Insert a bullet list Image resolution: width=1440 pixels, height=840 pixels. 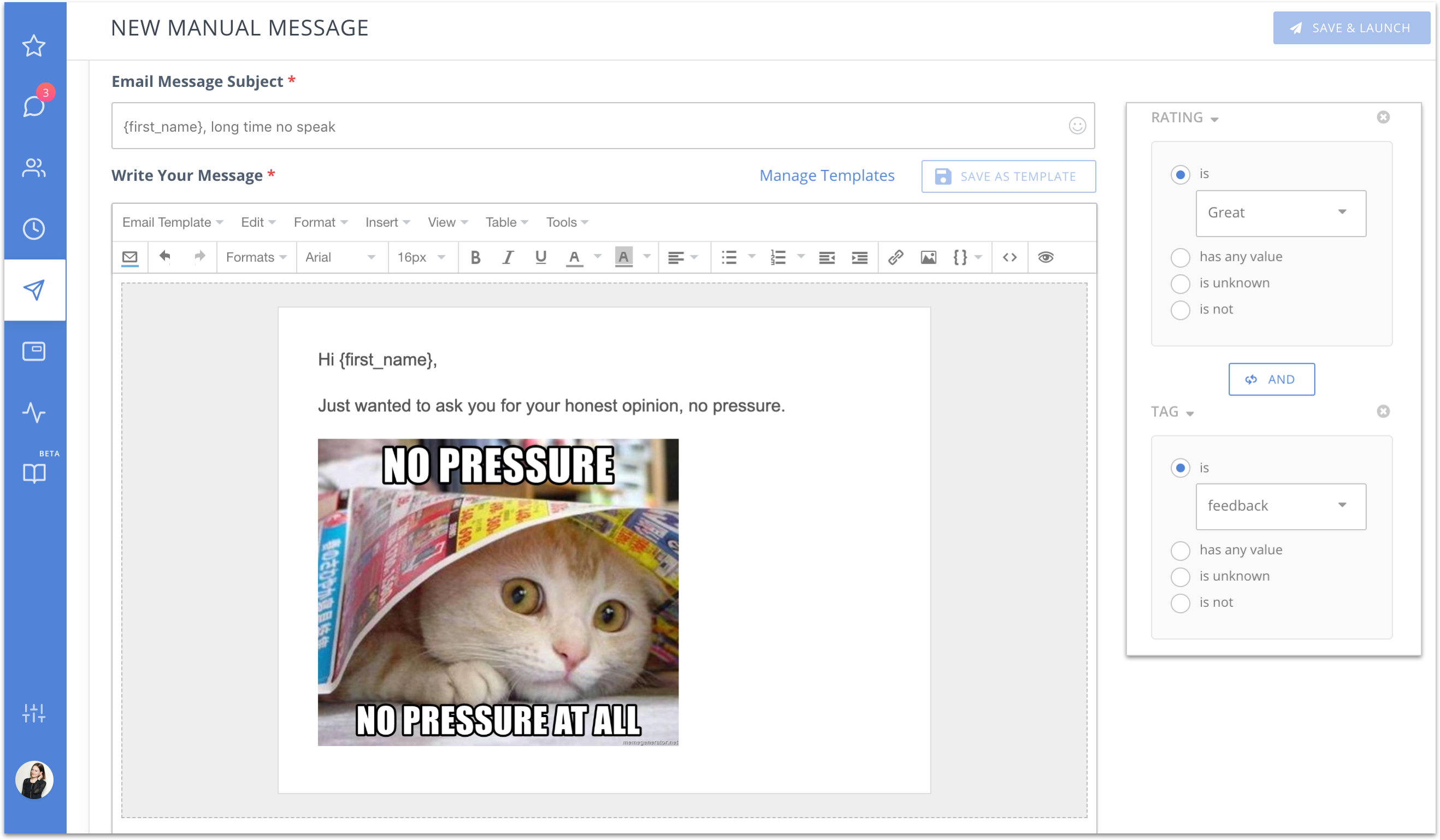(x=729, y=257)
